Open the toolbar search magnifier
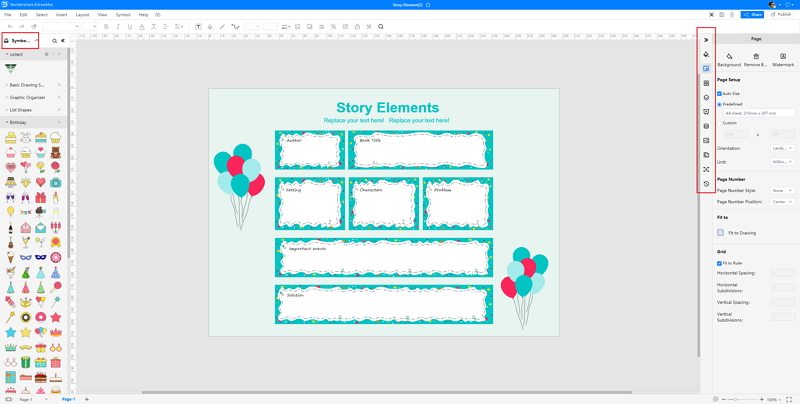 click(381, 27)
